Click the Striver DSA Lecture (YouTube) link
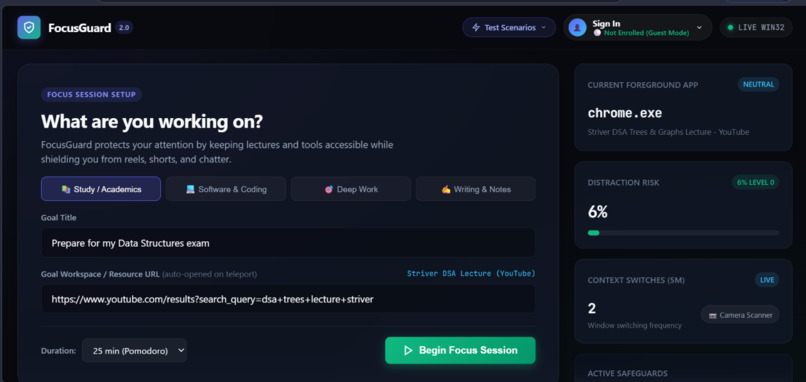 point(471,274)
